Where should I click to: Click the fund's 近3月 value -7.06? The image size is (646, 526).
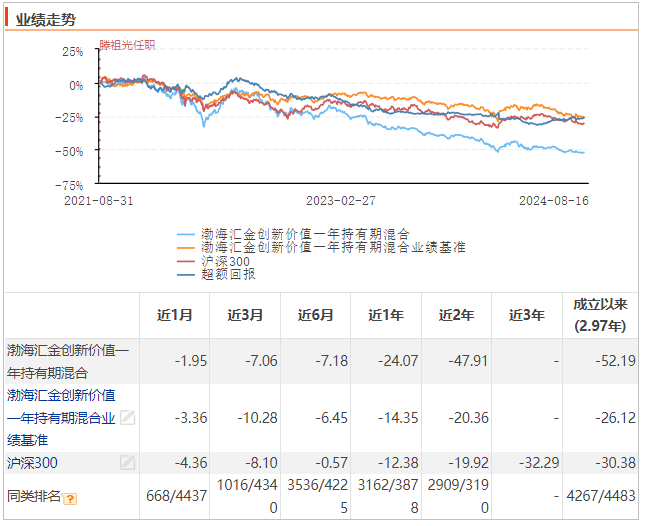(261, 361)
